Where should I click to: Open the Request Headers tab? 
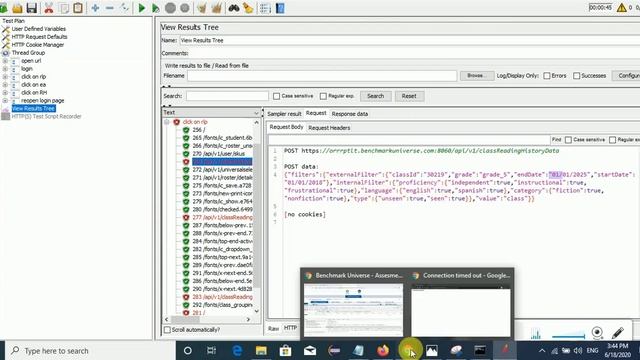tap(329, 128)
